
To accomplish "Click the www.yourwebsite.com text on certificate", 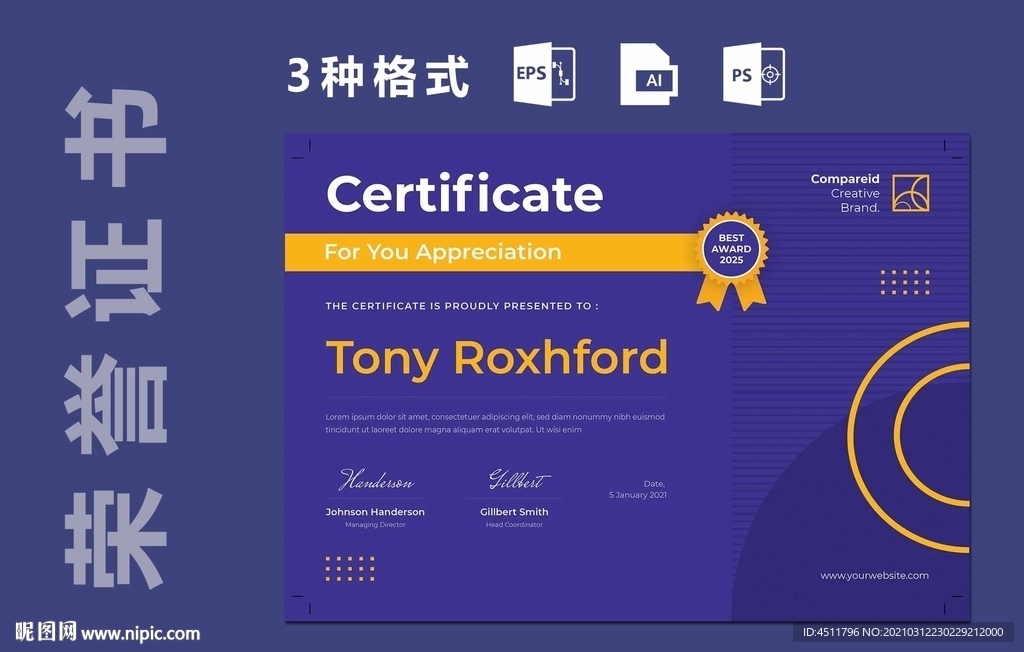I will [874, 576].
